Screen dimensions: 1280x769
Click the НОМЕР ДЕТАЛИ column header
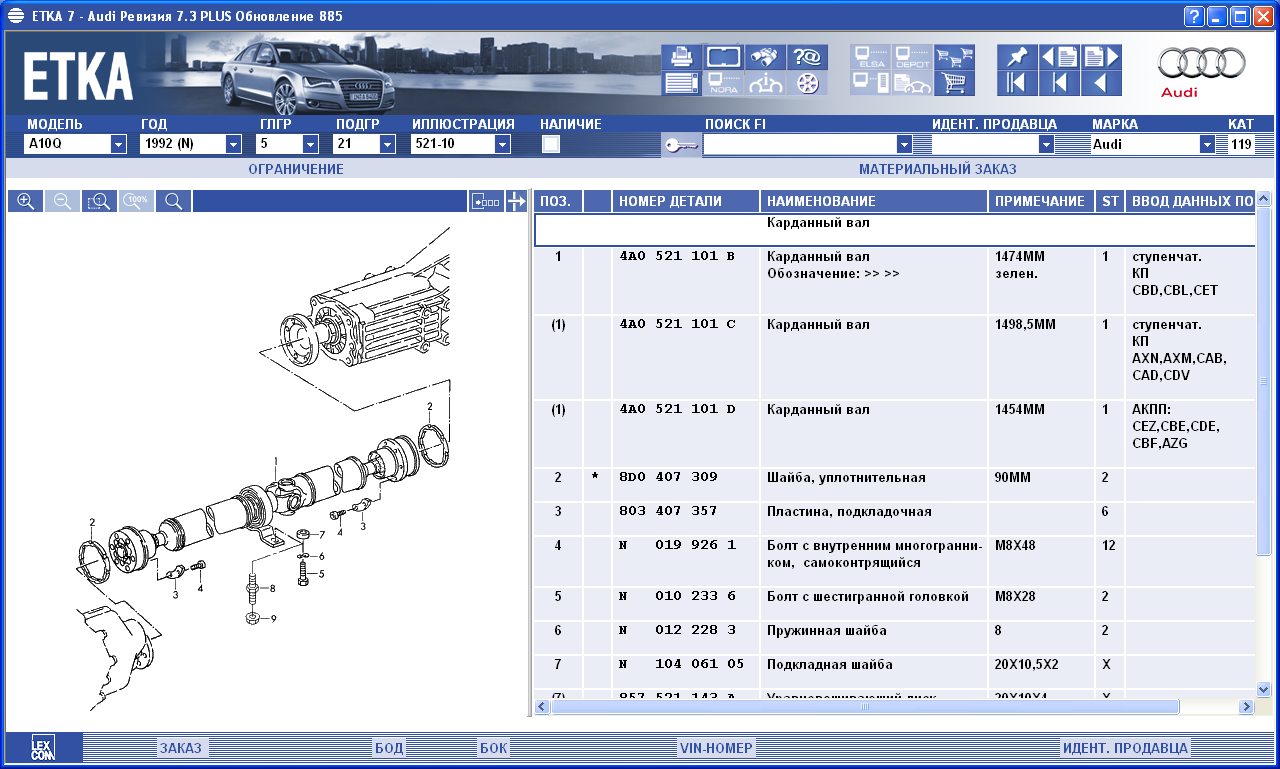coord(686,201)
